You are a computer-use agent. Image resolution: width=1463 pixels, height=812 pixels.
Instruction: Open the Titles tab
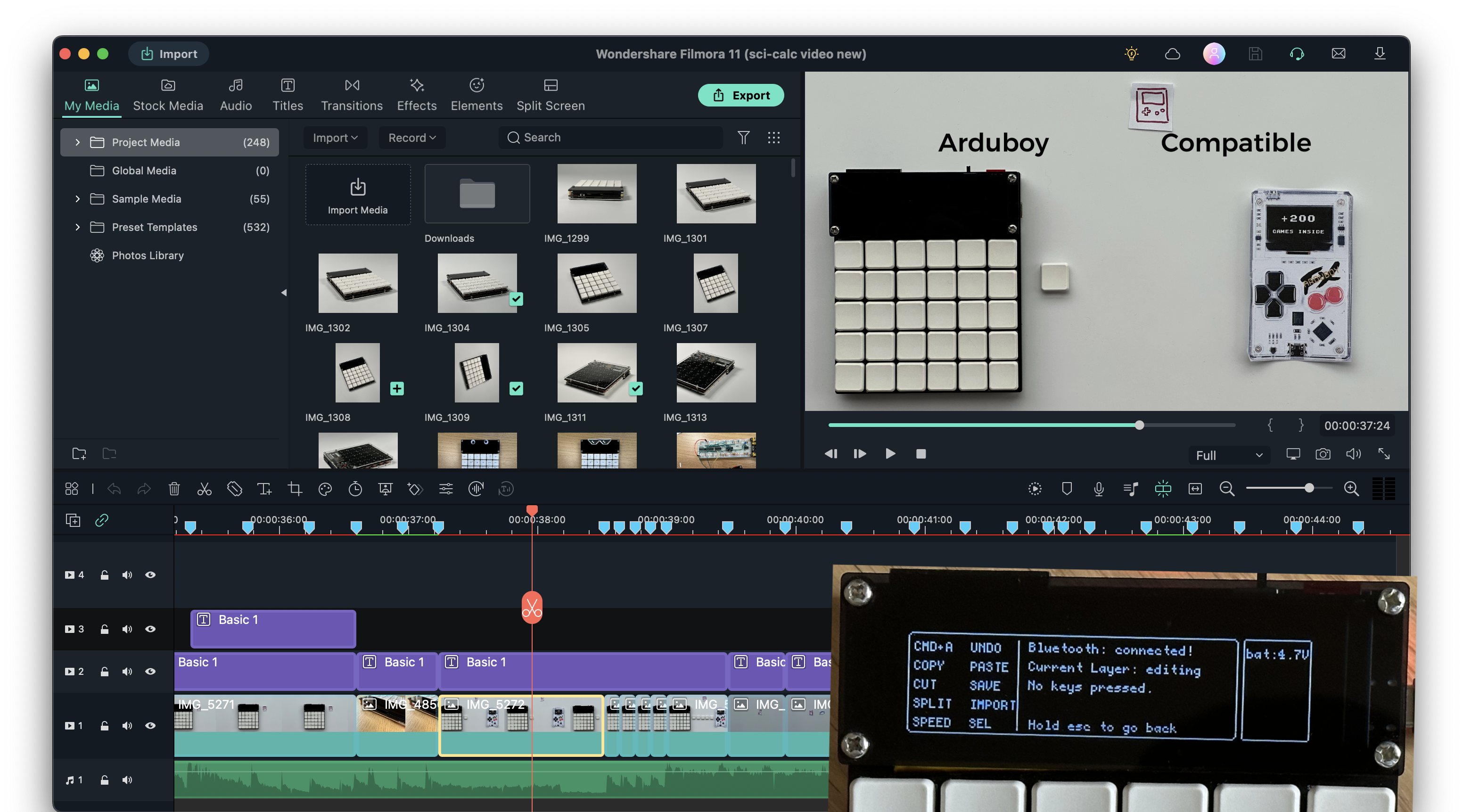(288, 95)
